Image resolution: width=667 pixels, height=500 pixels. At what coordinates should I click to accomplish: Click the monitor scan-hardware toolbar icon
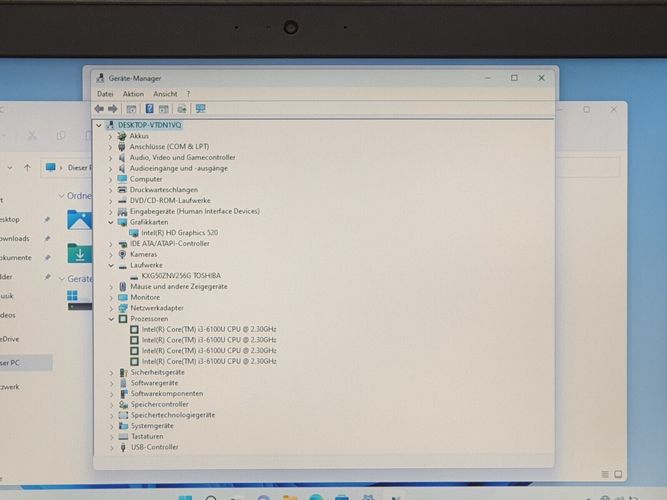click(x=200, y=109)
